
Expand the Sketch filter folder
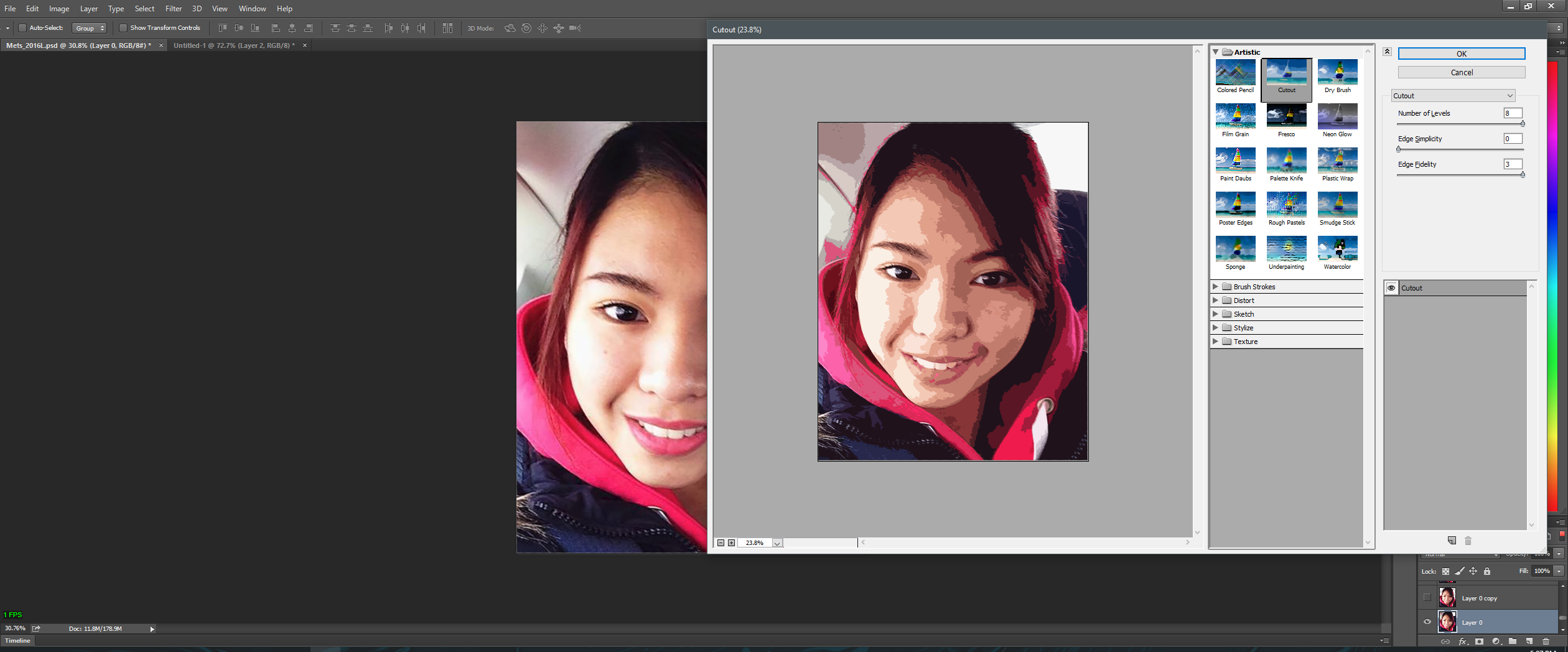(1215, 314)
